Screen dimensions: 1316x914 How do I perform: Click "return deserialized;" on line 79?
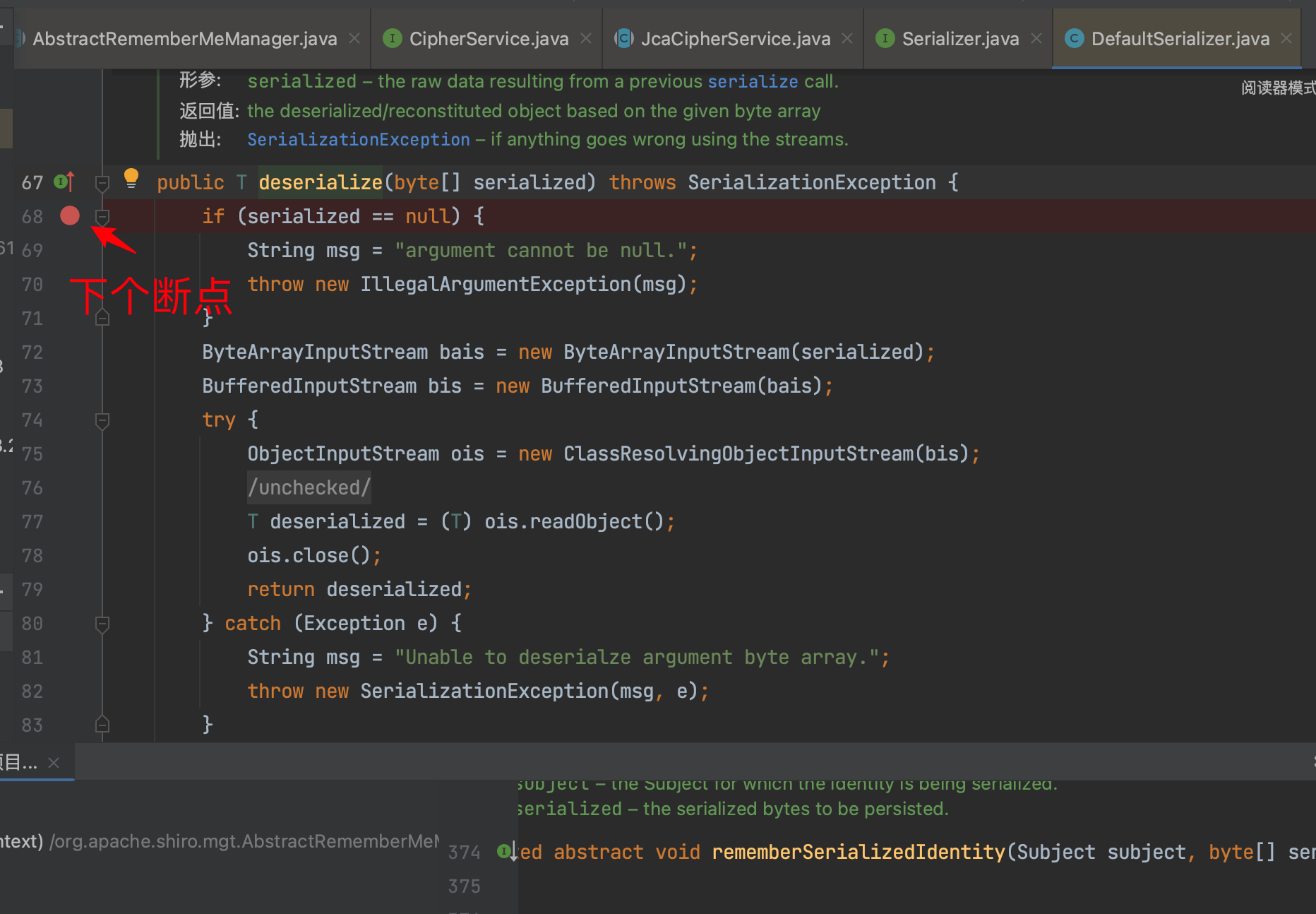[x=359, y=589]
